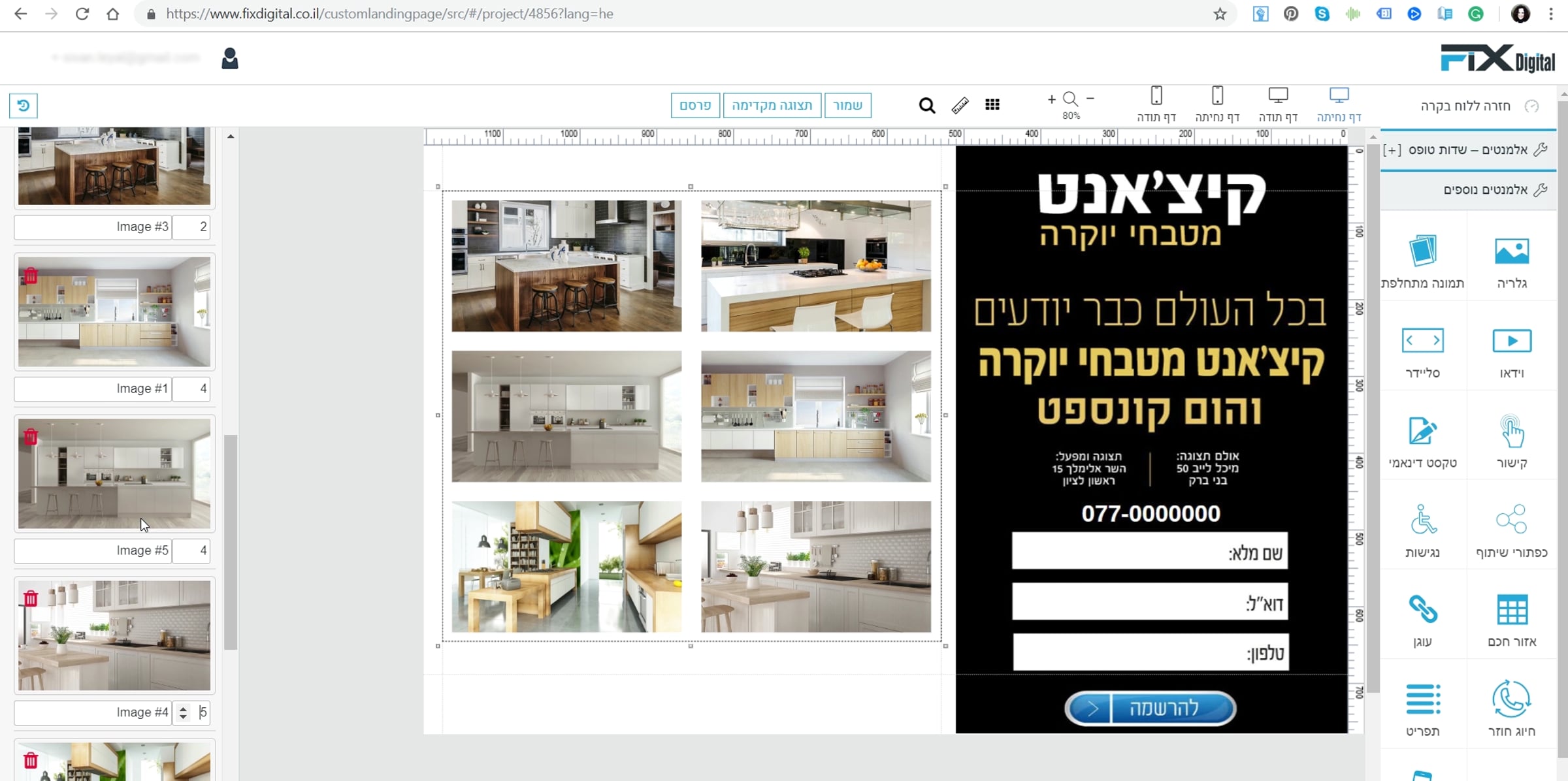Screen dimensions: 1568x781
Task: Click the order number box beside Image #3
Action: tap(191, 227)
